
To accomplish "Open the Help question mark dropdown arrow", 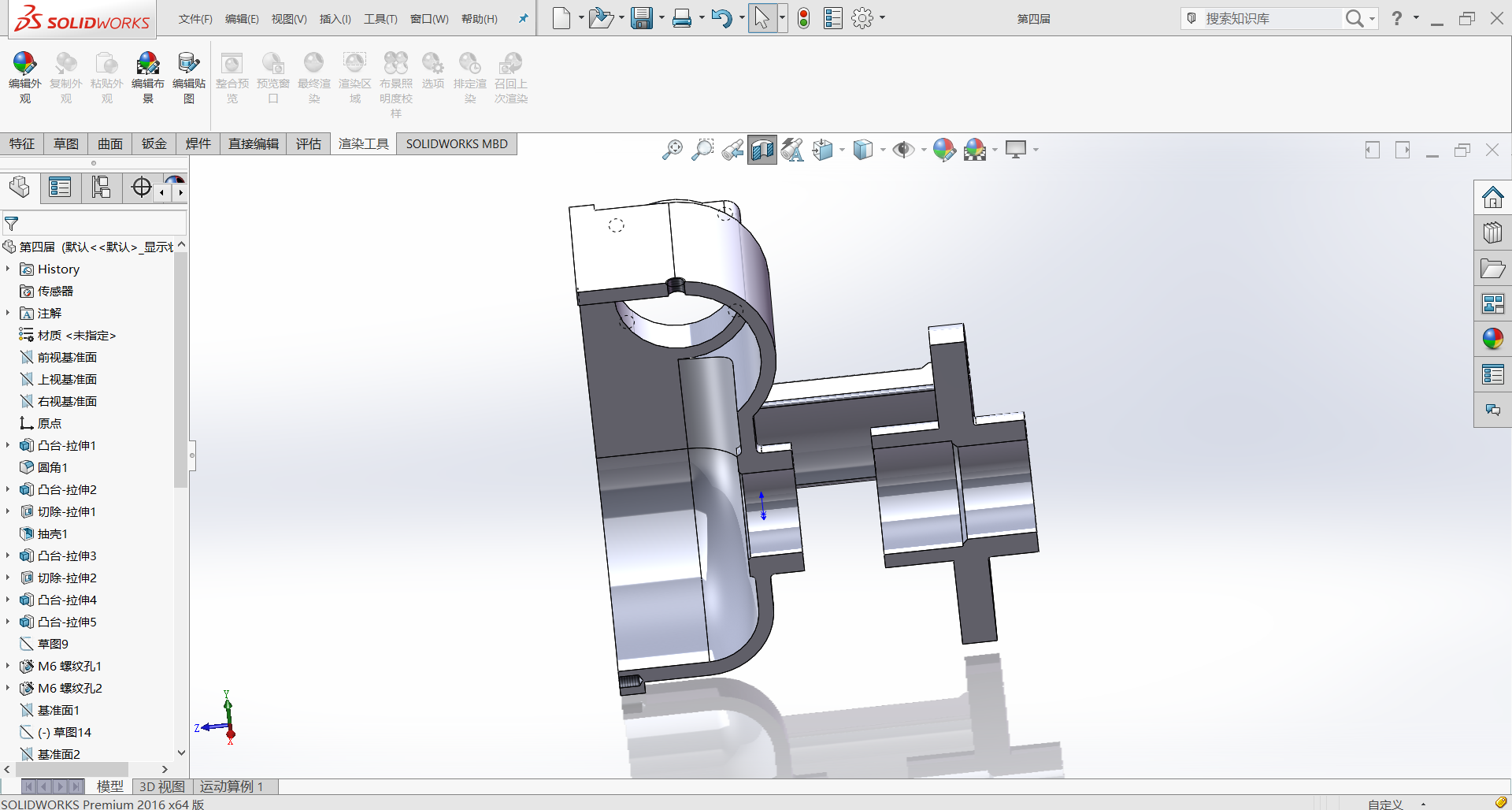I will (x=1416, y=18).
